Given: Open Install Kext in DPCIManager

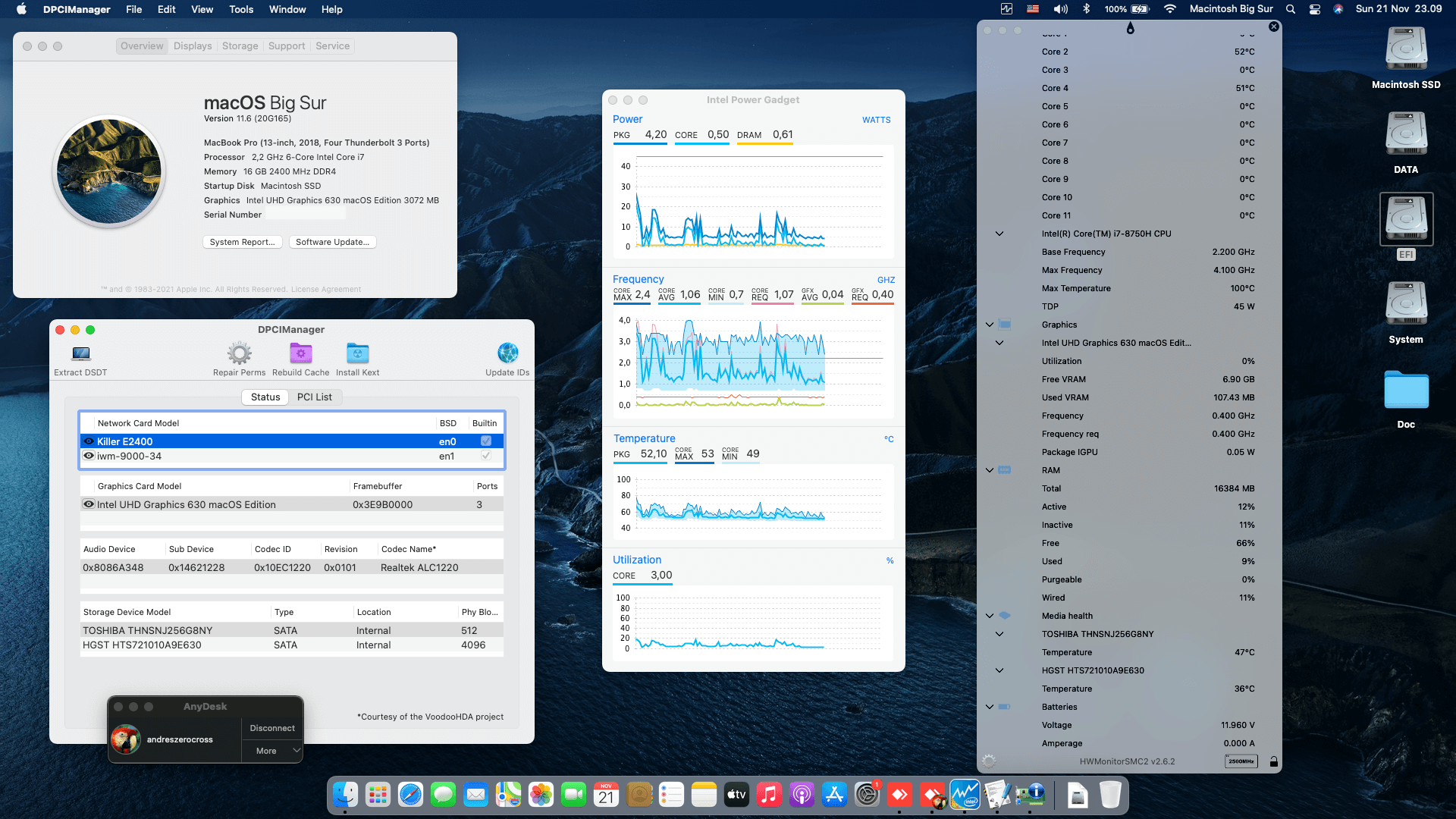Looking at the screenshot, I should tap(357, 359).
